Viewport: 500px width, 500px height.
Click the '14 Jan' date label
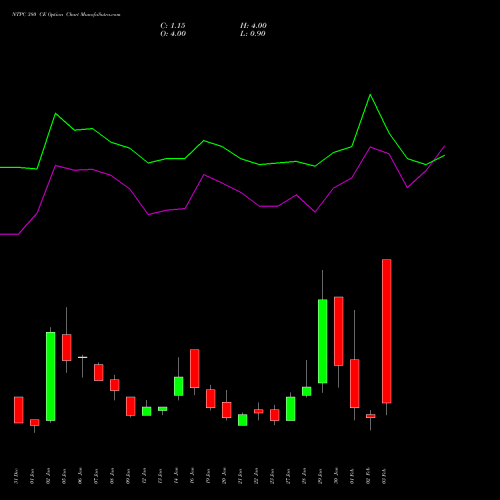pyautogui.click(x=177, y=476)
